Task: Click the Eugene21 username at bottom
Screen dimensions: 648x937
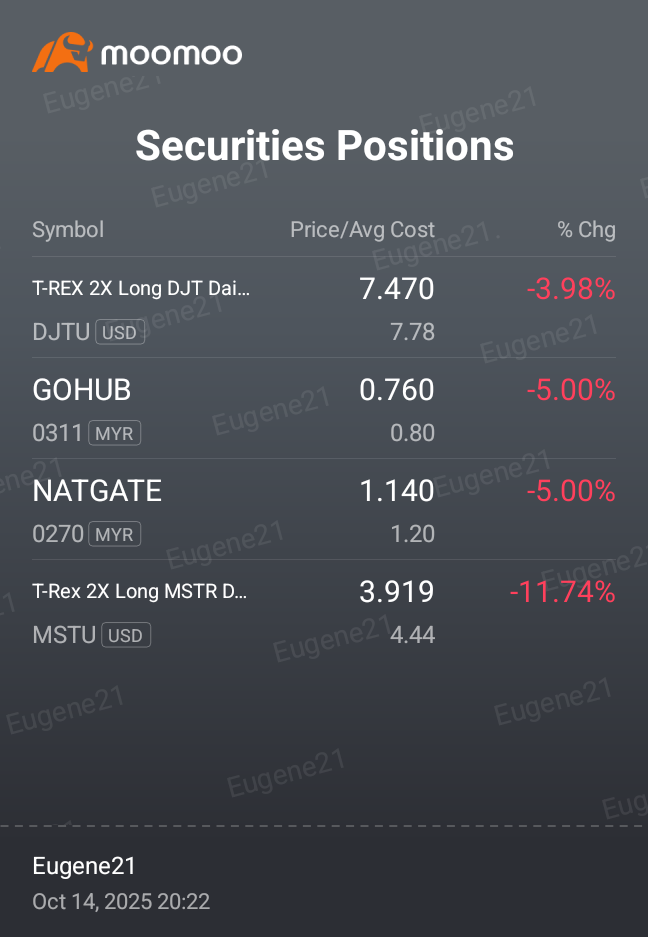Action: click(x=84, y=866)
